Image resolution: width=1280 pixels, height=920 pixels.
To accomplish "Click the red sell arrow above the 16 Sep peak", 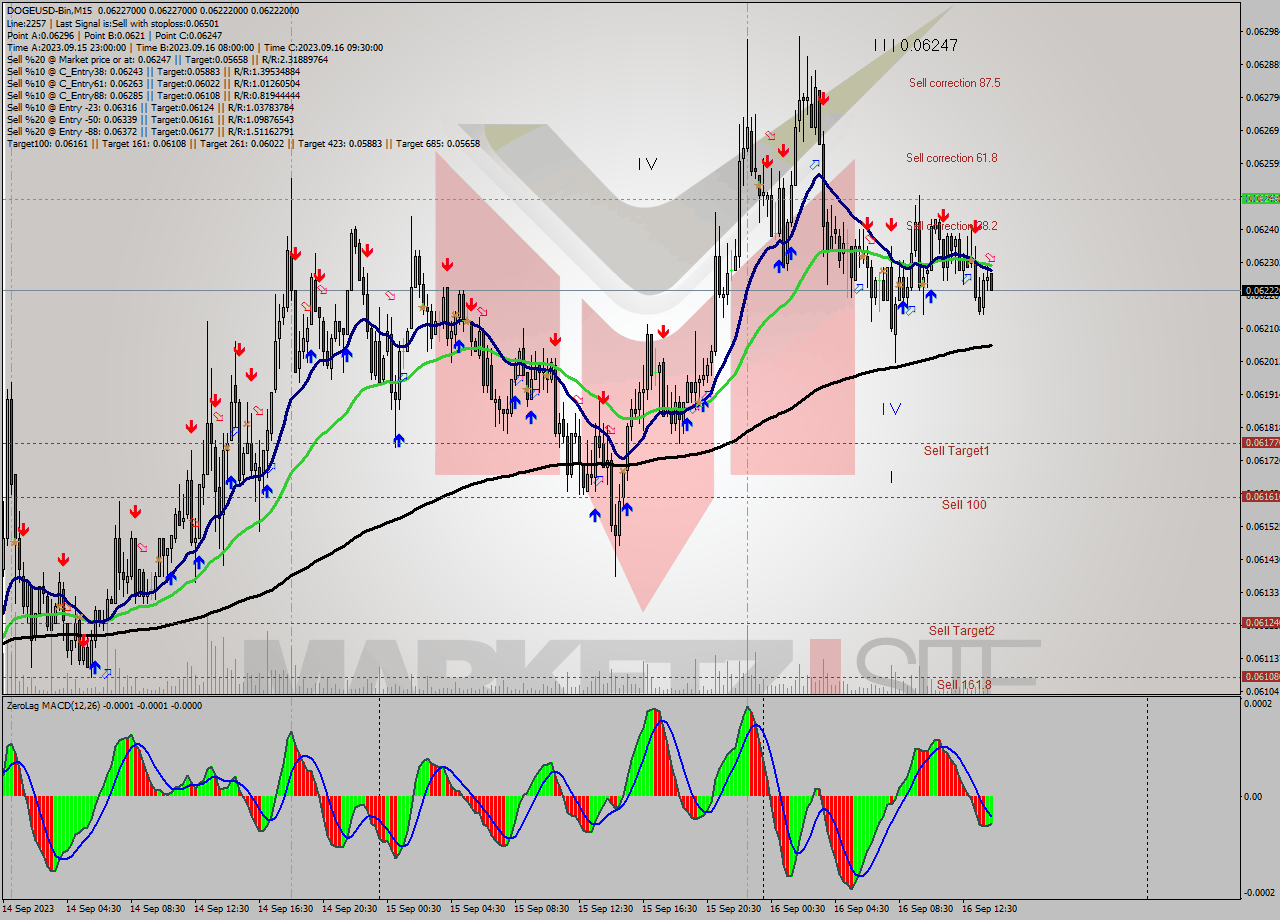I will coord(824,98).
